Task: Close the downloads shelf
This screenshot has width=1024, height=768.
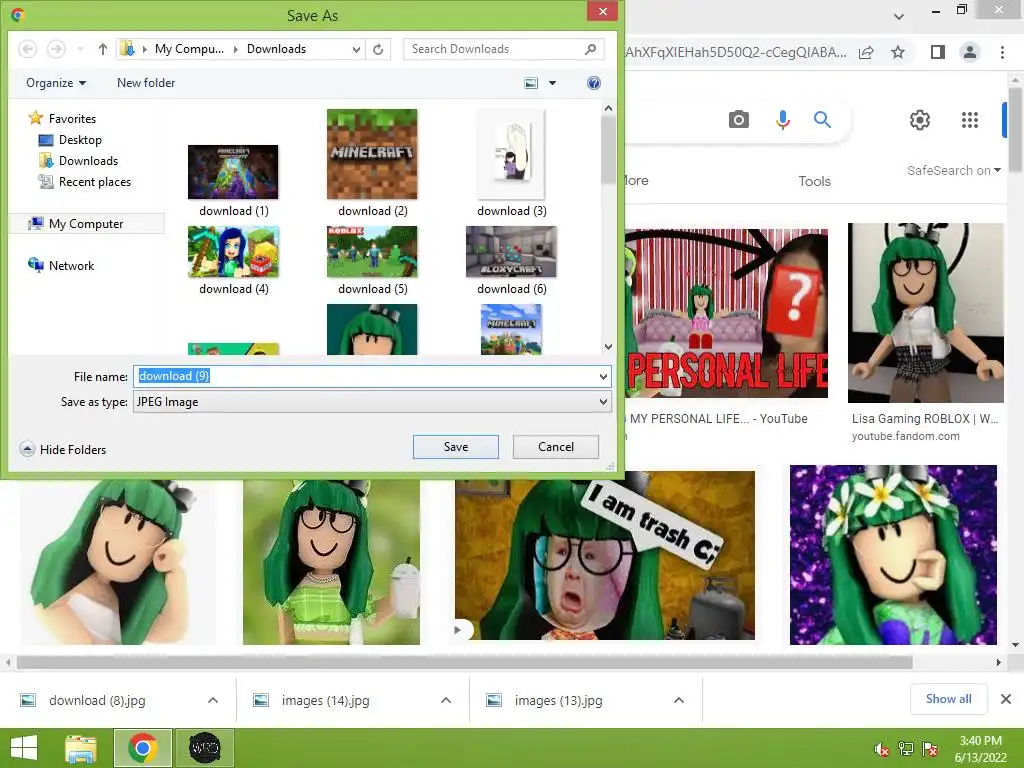Action: coord(1006,699)
